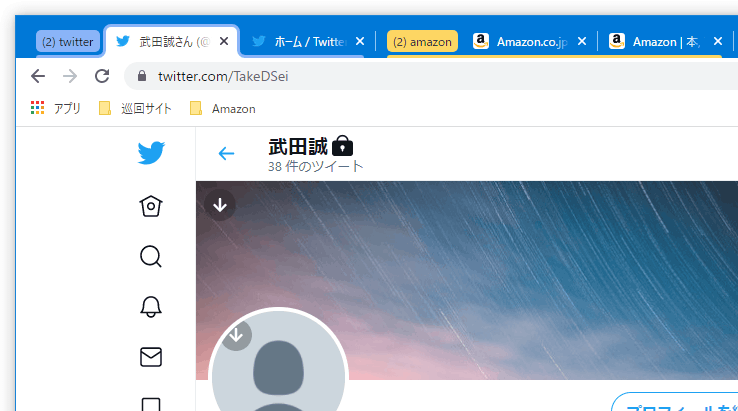Image resolution: width=738 pixels, height=411 pixels.
Task: Click the 38 件のツイート count text
Action: (x=316, y=166)
